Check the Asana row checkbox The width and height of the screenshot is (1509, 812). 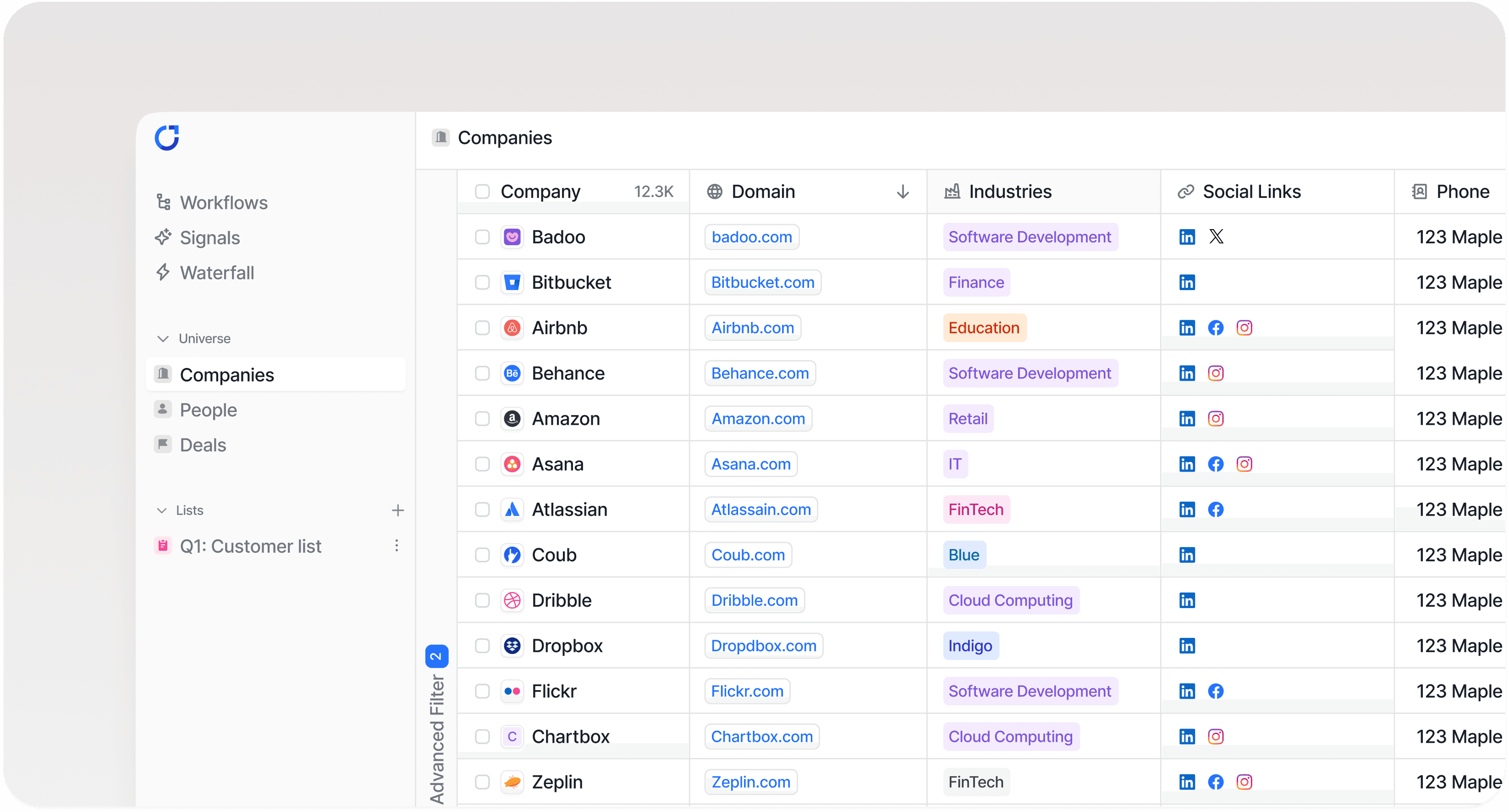pos(482,464)
